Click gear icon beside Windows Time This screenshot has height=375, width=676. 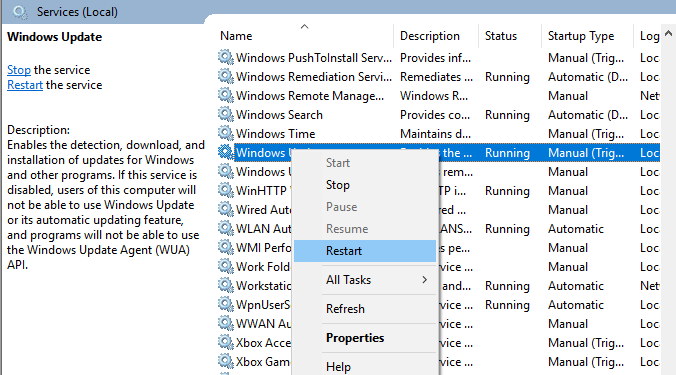coord(225,133)
